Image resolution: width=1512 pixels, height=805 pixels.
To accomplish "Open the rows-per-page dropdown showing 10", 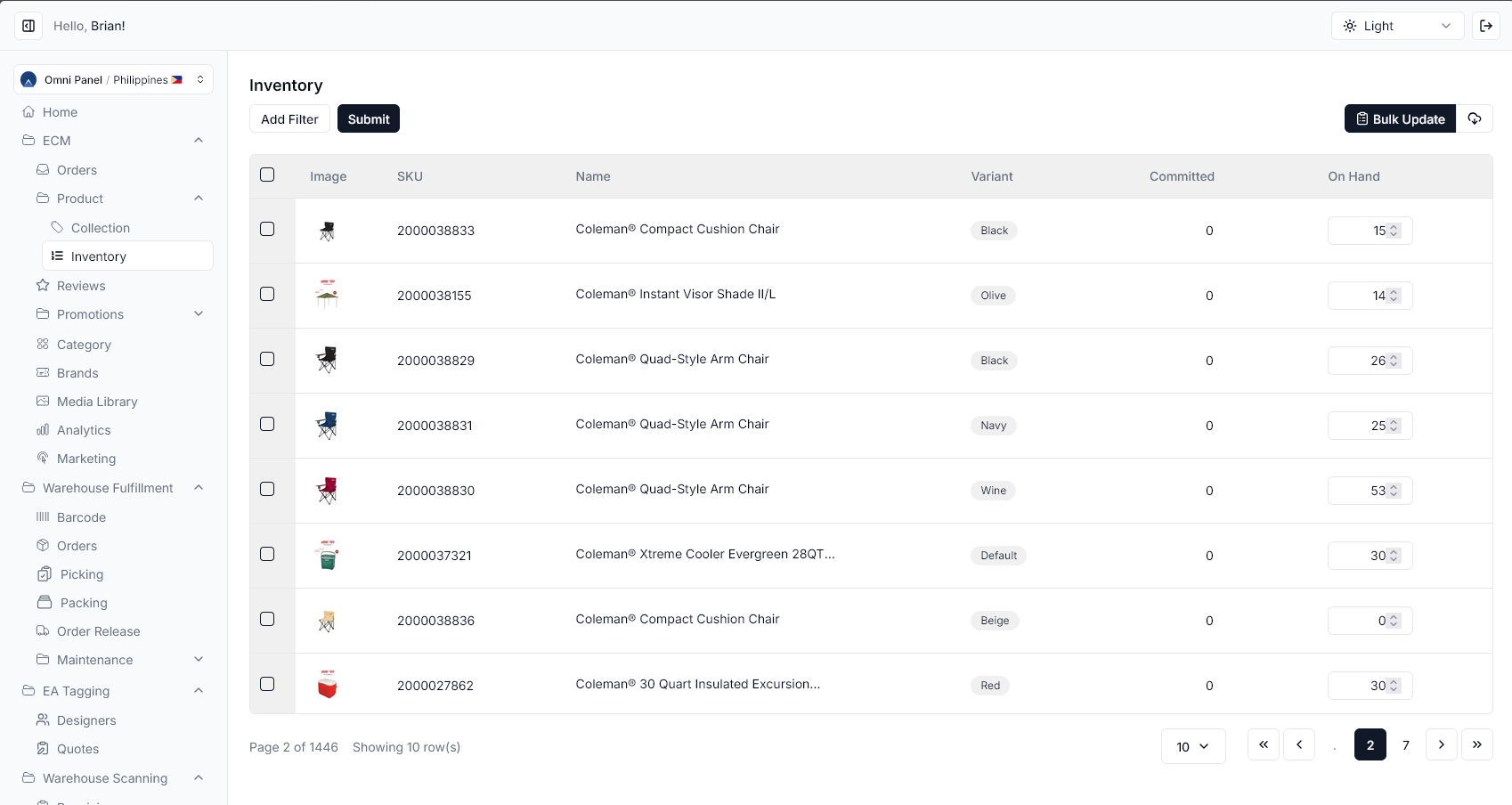I will coord(1193,746).
